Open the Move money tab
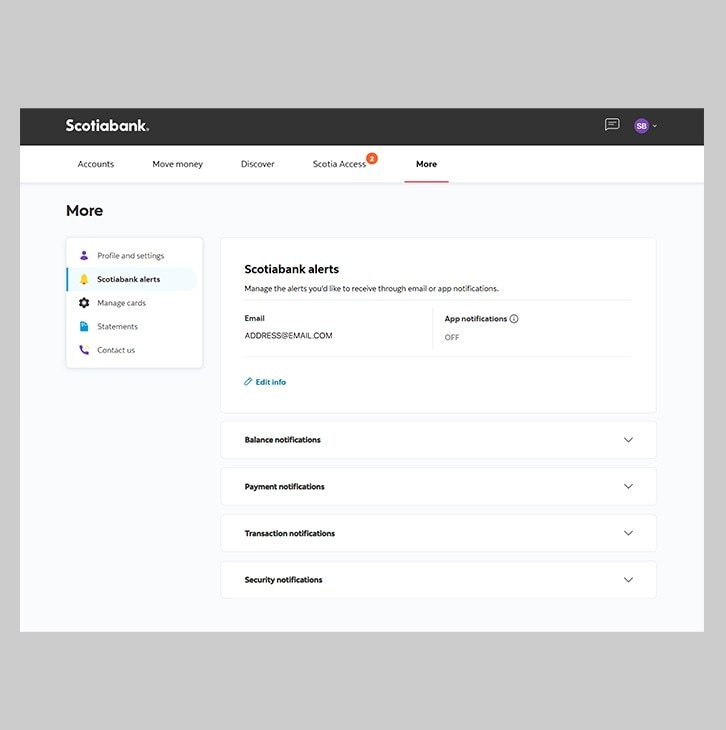Screen dimensions: 726x730 pyautogui.click(x=177, y=164)
